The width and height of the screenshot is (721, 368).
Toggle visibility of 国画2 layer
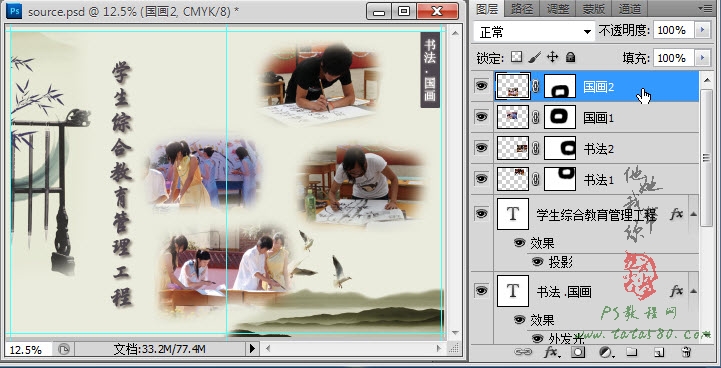[481, 86]
